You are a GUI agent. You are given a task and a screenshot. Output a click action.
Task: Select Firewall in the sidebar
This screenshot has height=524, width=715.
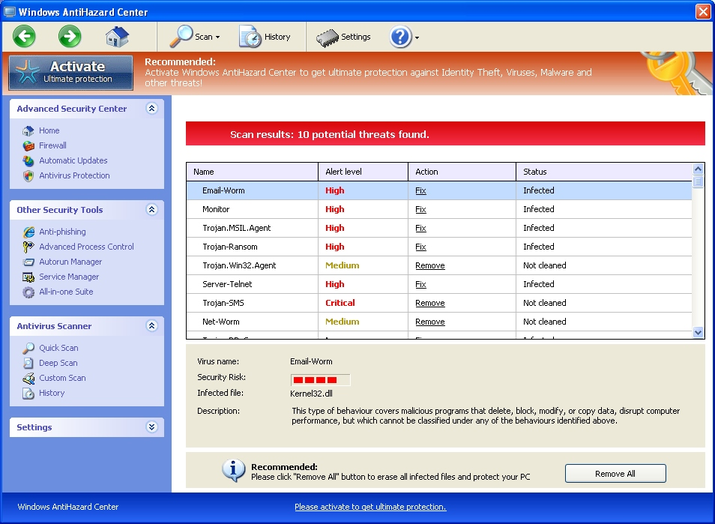tap(52, 146)
